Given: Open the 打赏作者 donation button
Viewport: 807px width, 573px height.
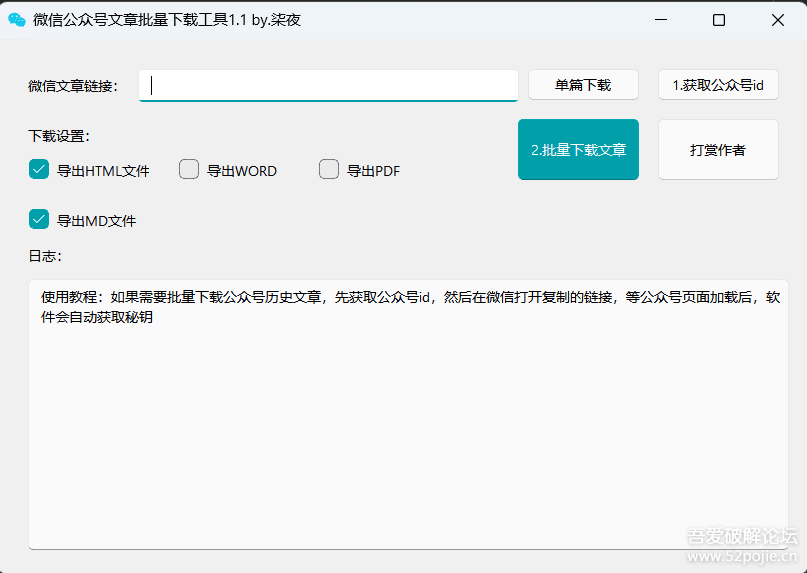Looking at the screenshot, I should 718,150.
